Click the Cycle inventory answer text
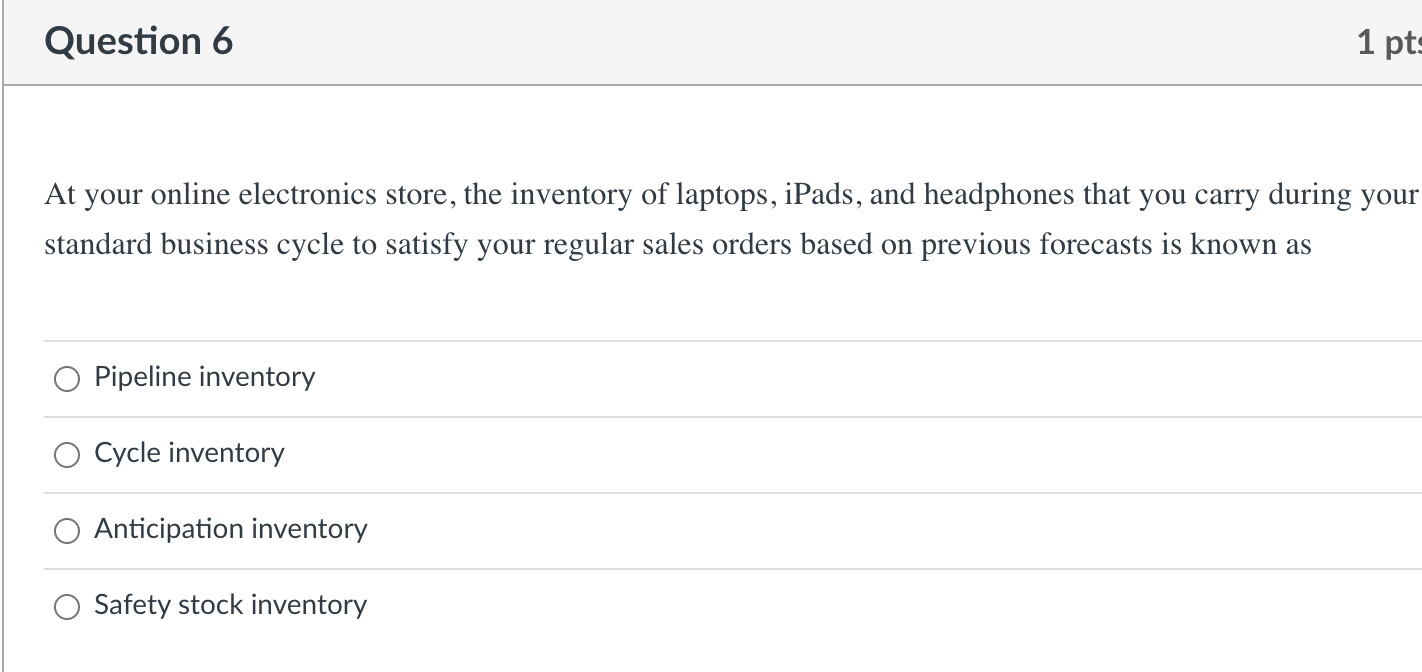 [188, 453]
